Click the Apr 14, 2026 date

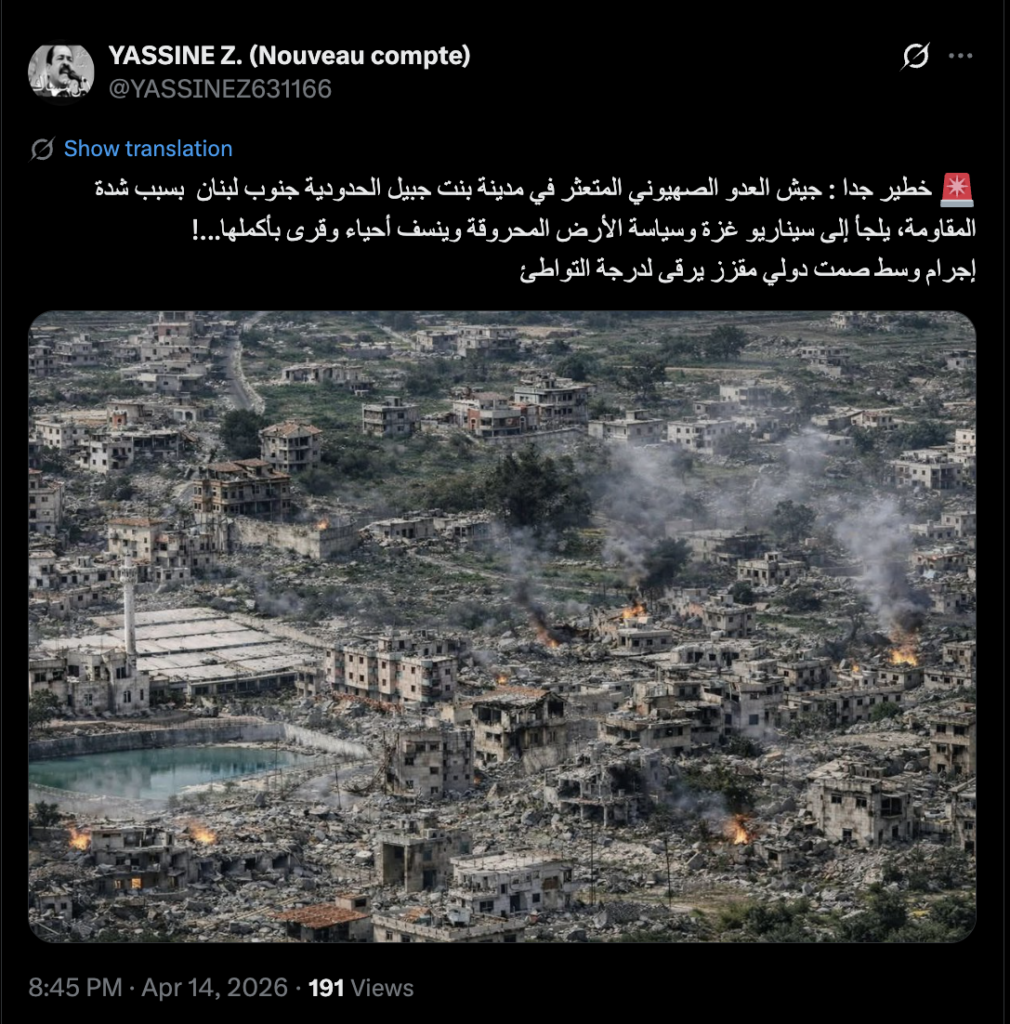[x=215, y=987]
